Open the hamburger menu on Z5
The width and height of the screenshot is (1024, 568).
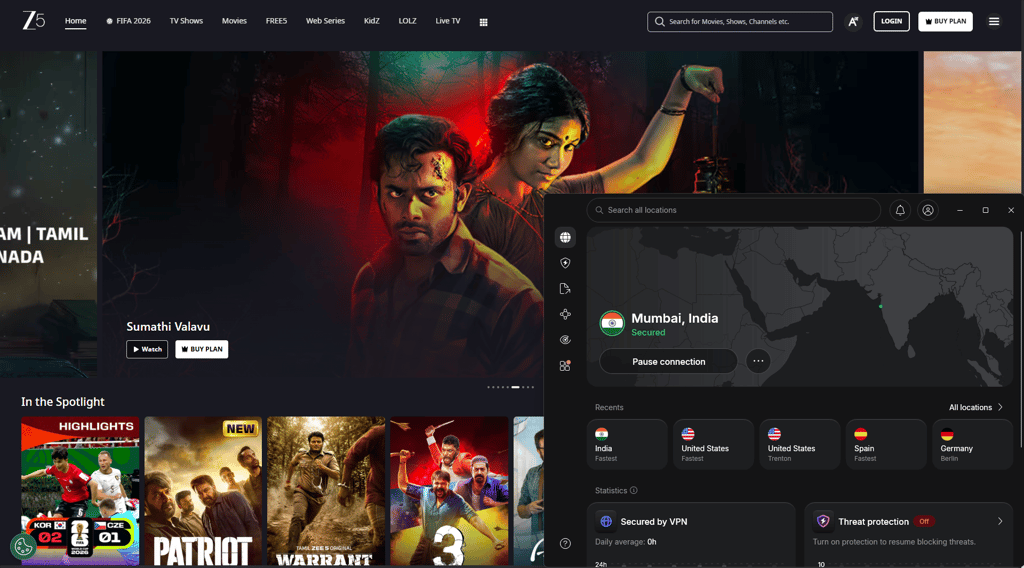(x=994, y=22)
